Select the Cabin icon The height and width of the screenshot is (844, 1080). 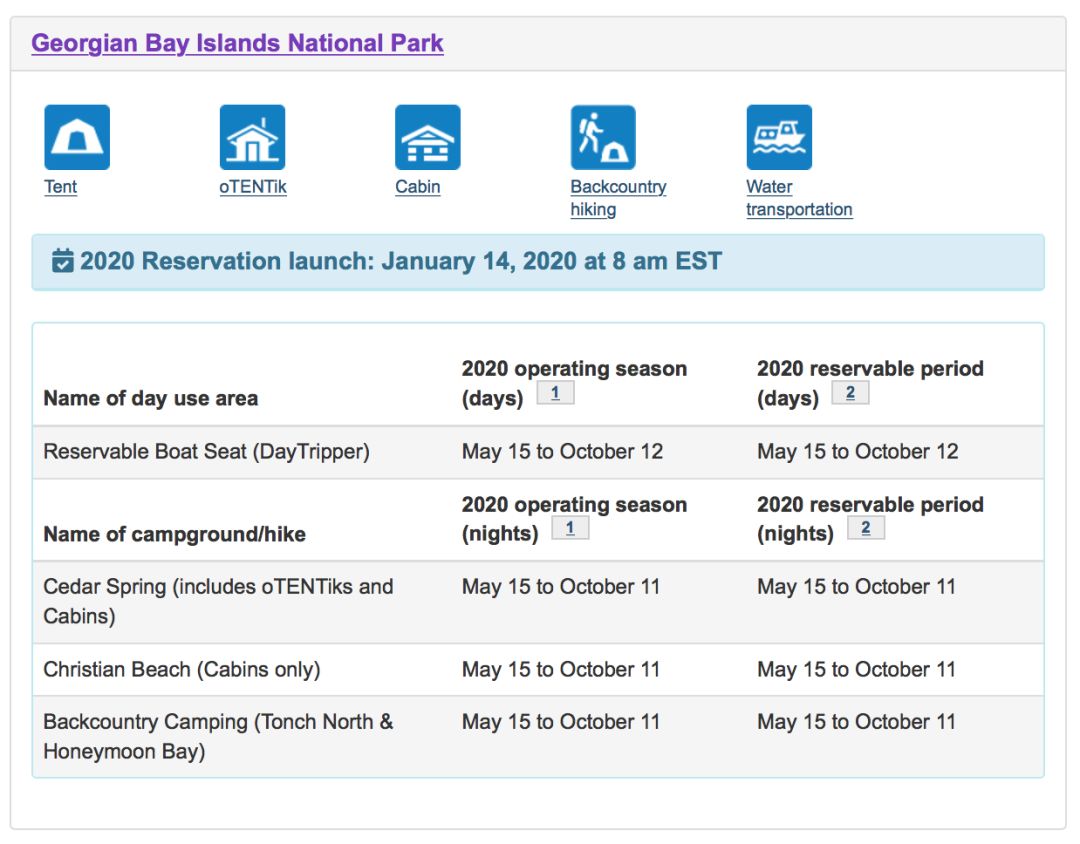428,138
